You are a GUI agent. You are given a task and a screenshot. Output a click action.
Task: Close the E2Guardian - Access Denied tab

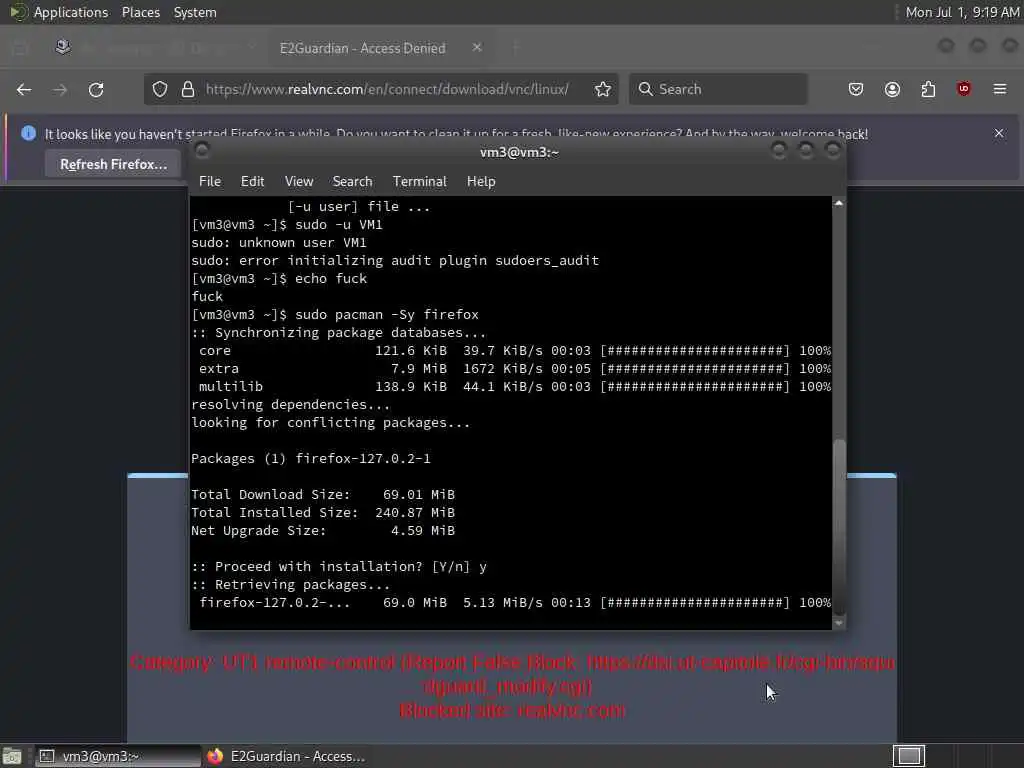click(x=477, y=48)
